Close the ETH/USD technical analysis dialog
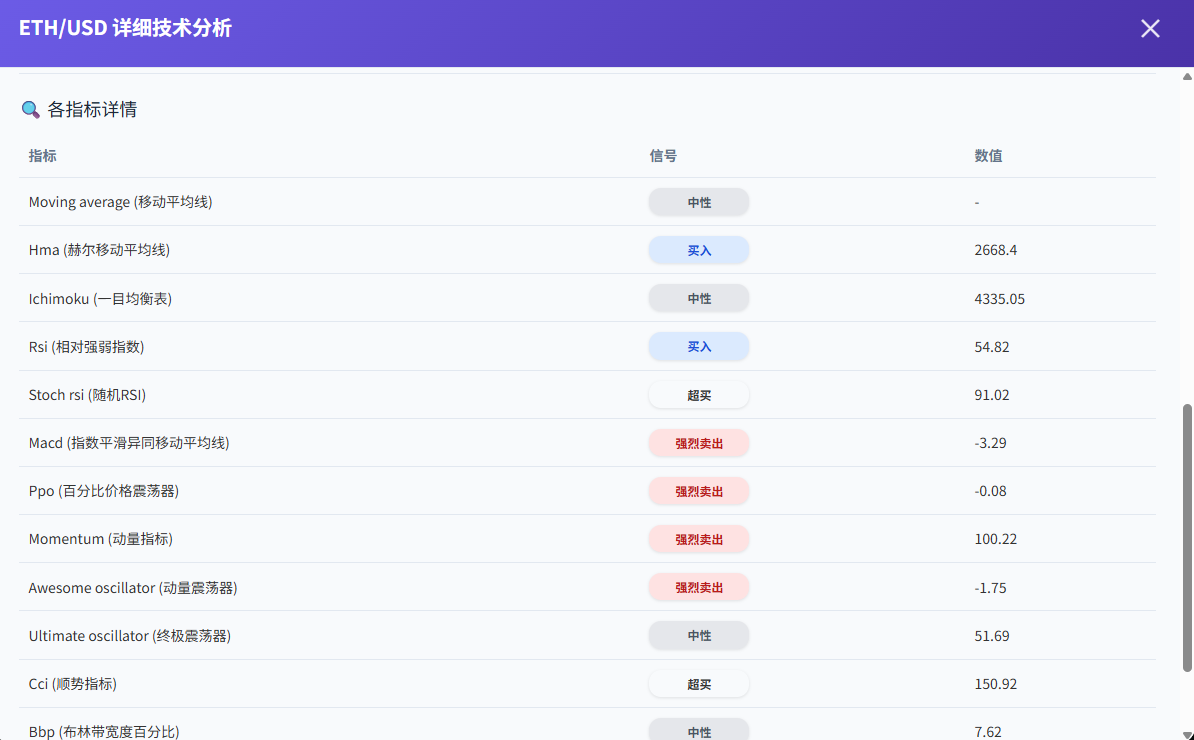Viewport: 1194px width, 740px height. 1150,29
